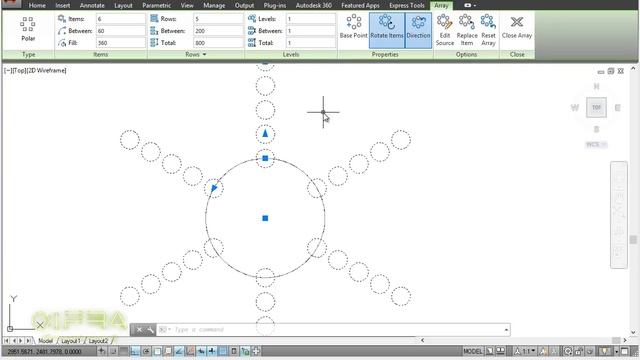Click the Clean Screen icon
Screen dimensions: 640x360
tap(624, 351)
